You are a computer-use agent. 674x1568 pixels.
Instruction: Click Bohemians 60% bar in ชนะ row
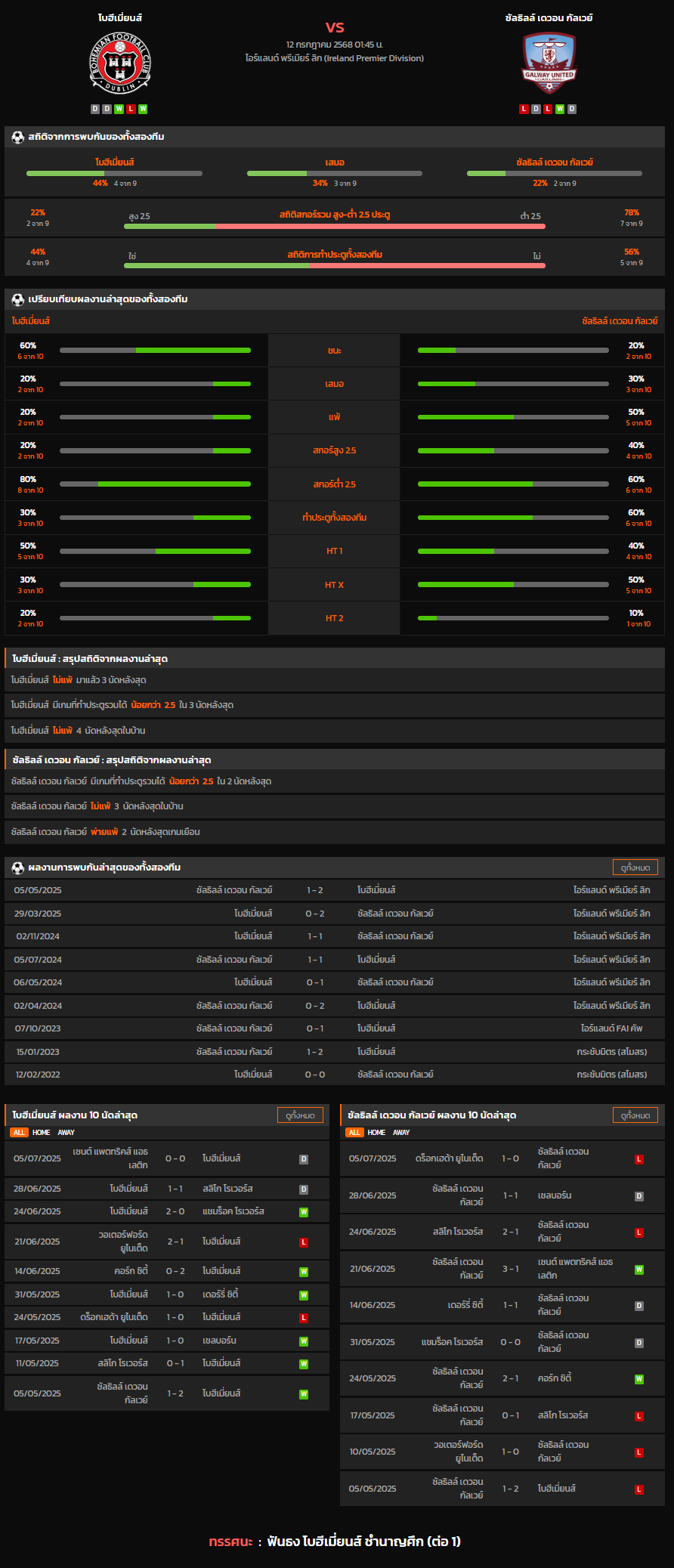155,351
